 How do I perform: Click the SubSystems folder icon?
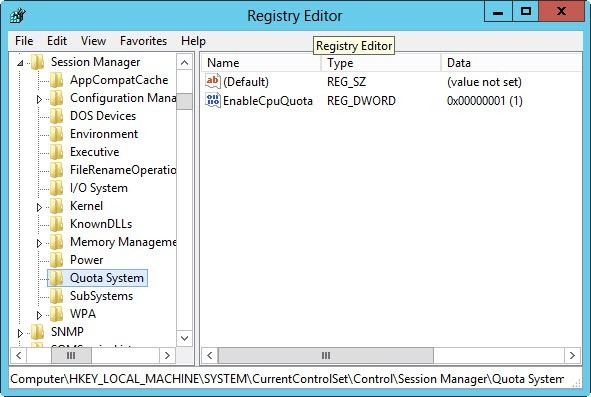pyautogui.click(x=57, y=296)
